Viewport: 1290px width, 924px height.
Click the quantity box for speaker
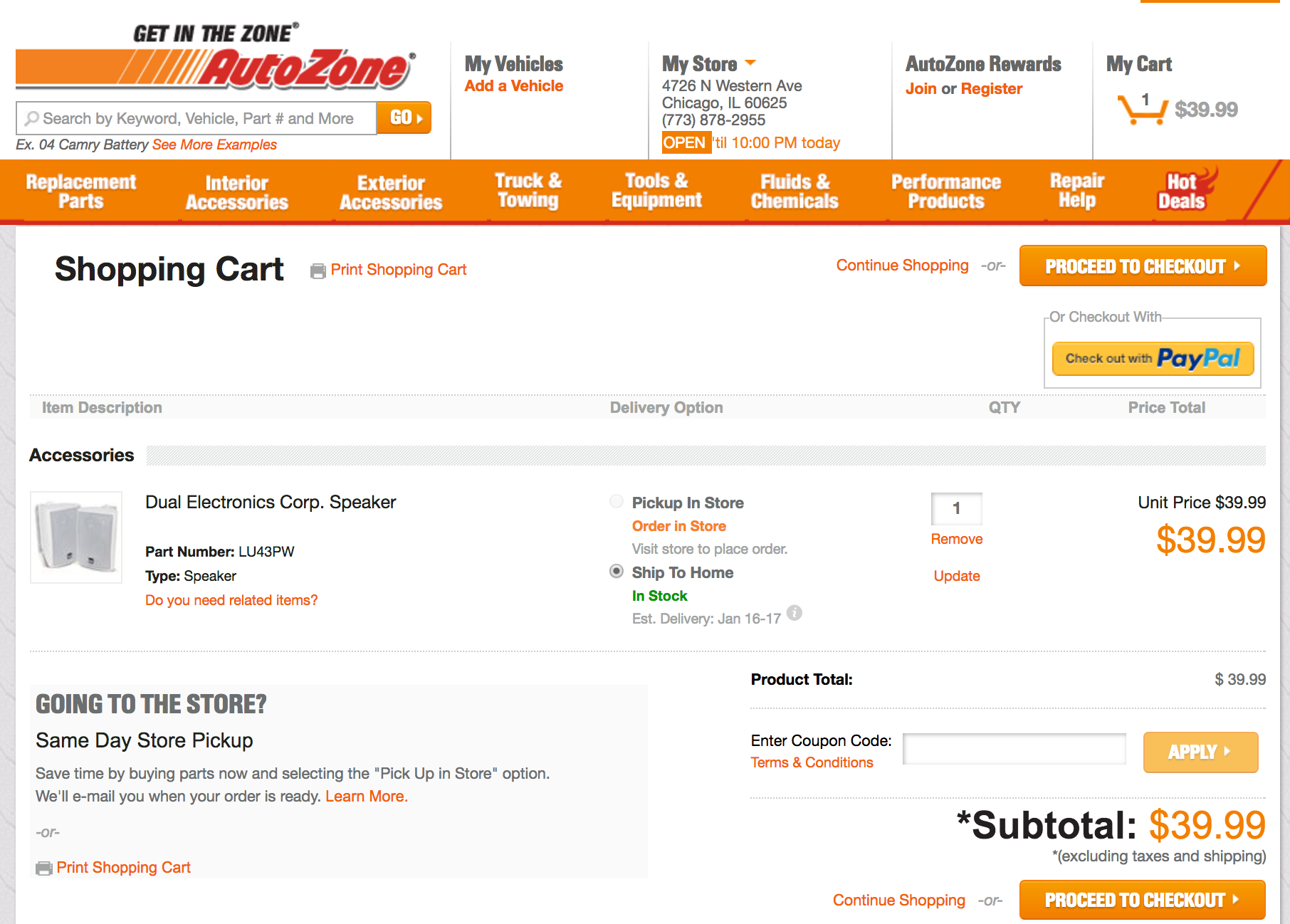pos(956,508)
